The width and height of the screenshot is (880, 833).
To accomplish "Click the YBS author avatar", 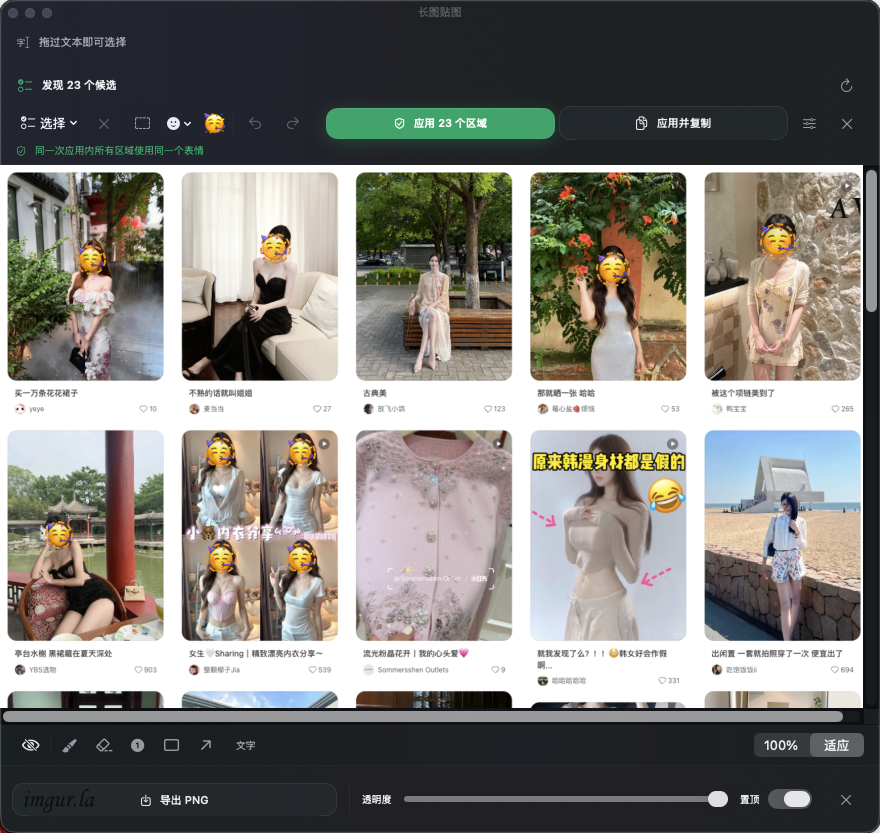I will [x=20, y=670].
